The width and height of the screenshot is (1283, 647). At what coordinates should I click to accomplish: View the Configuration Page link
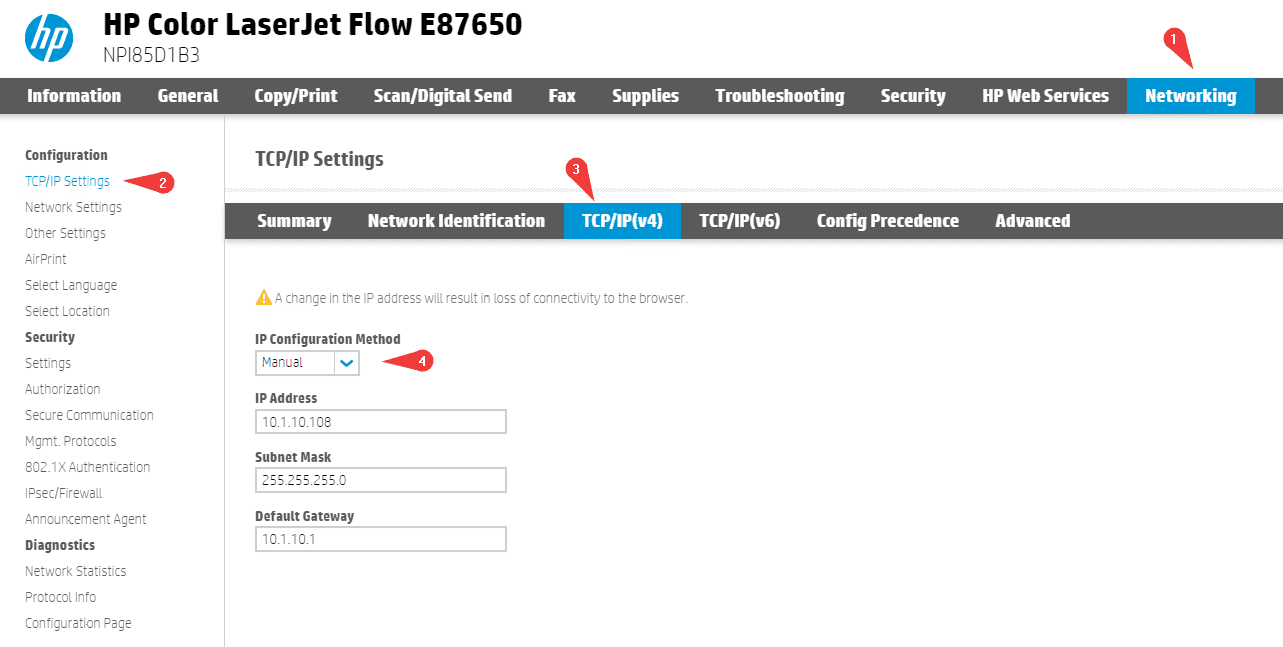coord(78,623)
